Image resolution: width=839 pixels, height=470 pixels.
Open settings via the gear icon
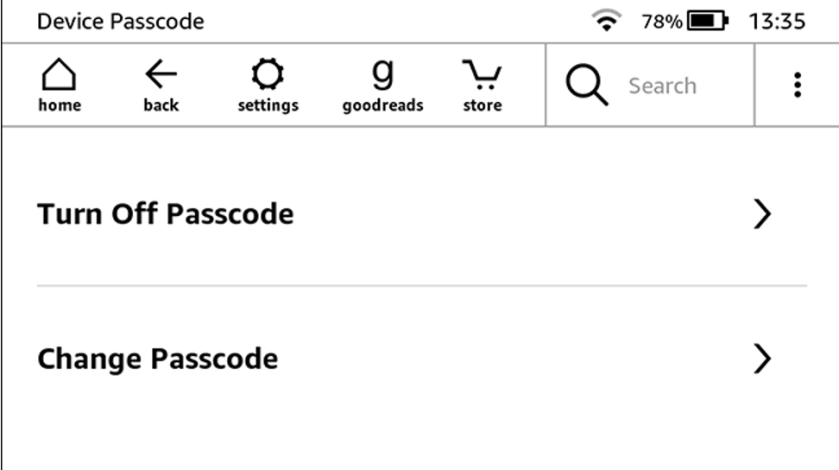click(x=267, y=75)
